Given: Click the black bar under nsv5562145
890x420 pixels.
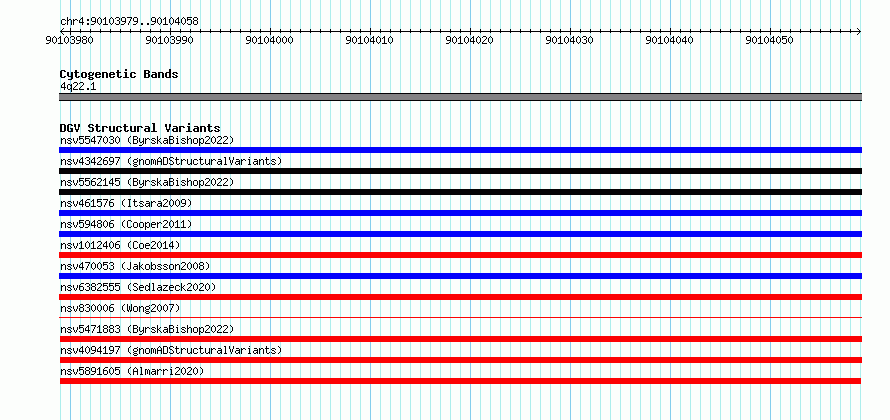Looking at the screenshot, I should point(460,192).
